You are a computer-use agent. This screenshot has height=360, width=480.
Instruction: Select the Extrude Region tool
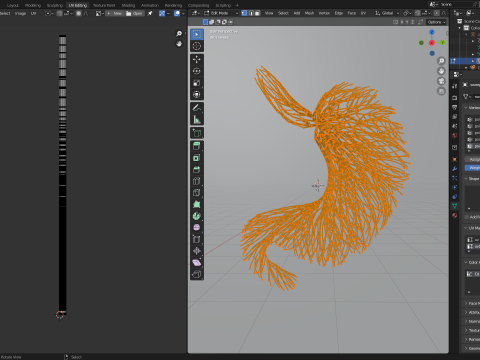[197, 146]
